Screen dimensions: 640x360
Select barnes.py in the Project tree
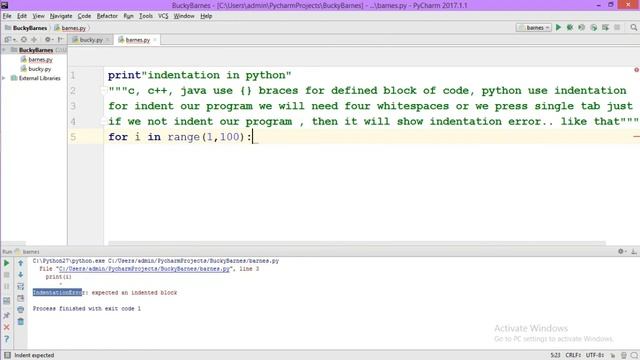[x=36, y=60]
